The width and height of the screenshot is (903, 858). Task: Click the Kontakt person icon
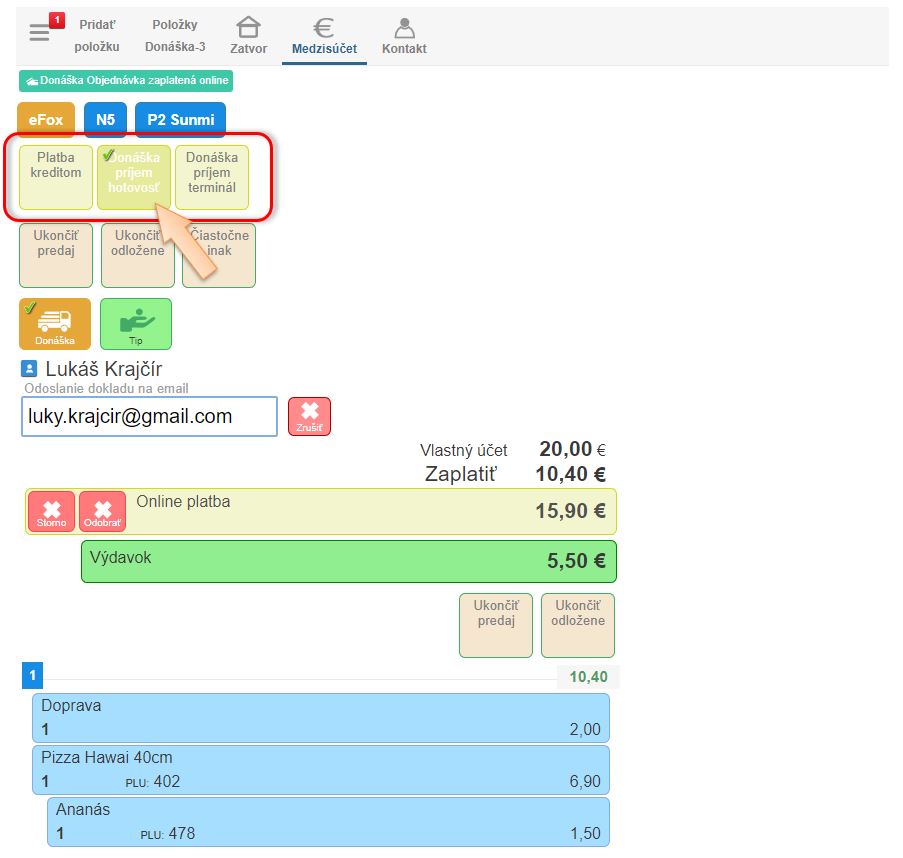403,28
